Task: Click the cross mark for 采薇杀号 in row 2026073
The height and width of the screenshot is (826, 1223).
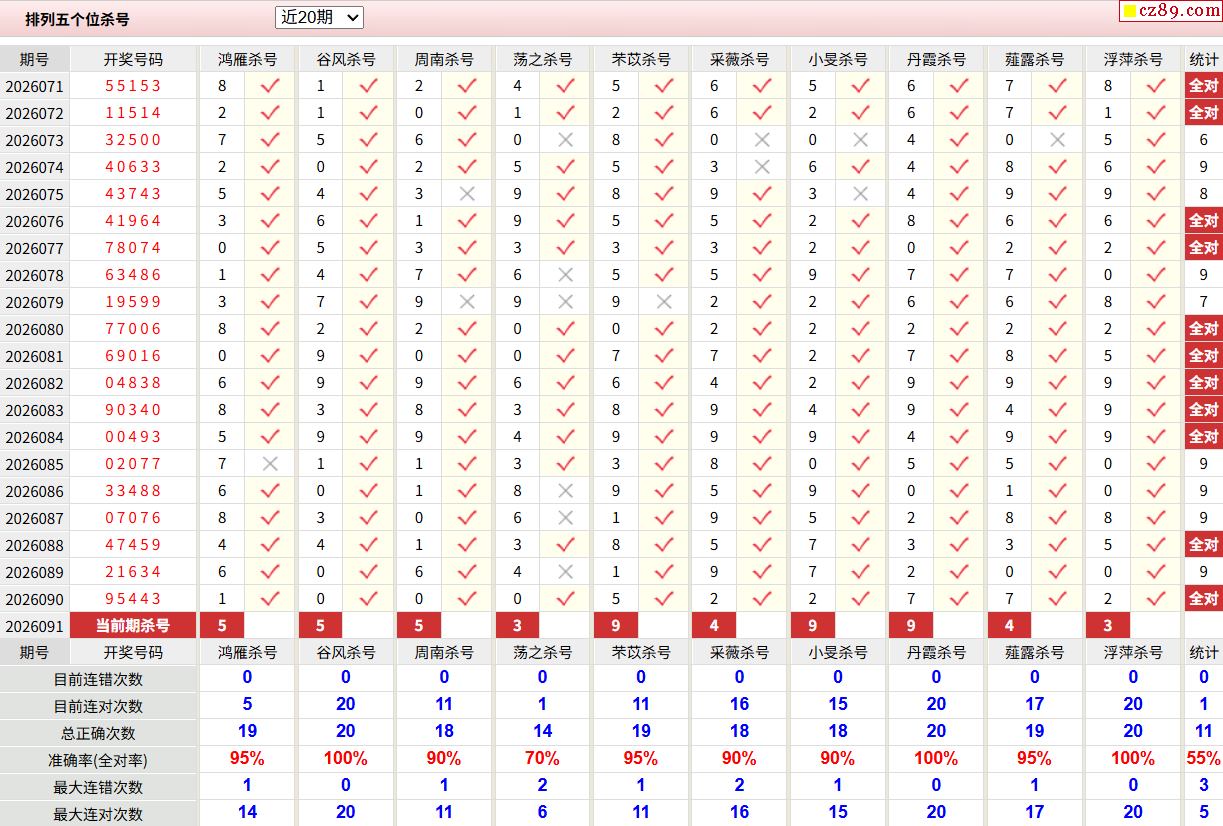Action: point(762,140)
